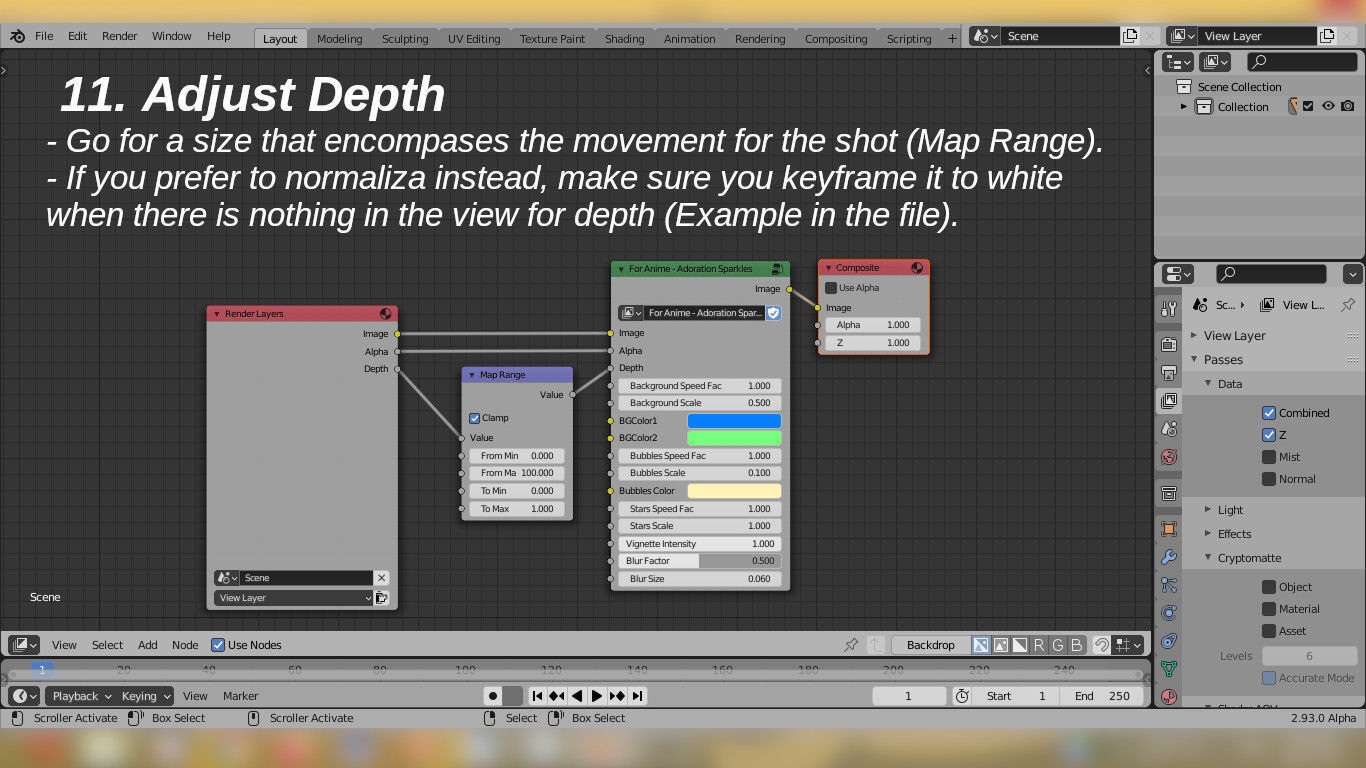Select Color backdrop channel button

click(x=1000, y=645)
